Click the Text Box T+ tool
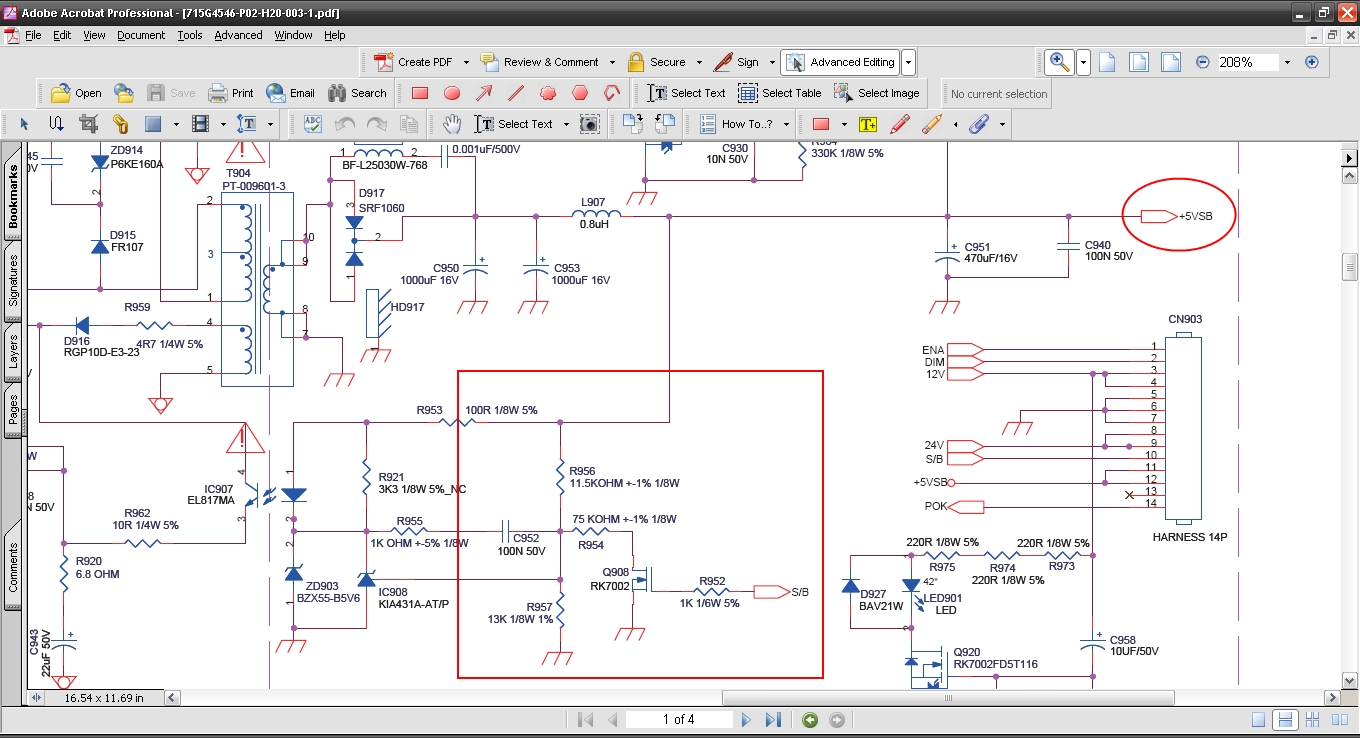 867,124
